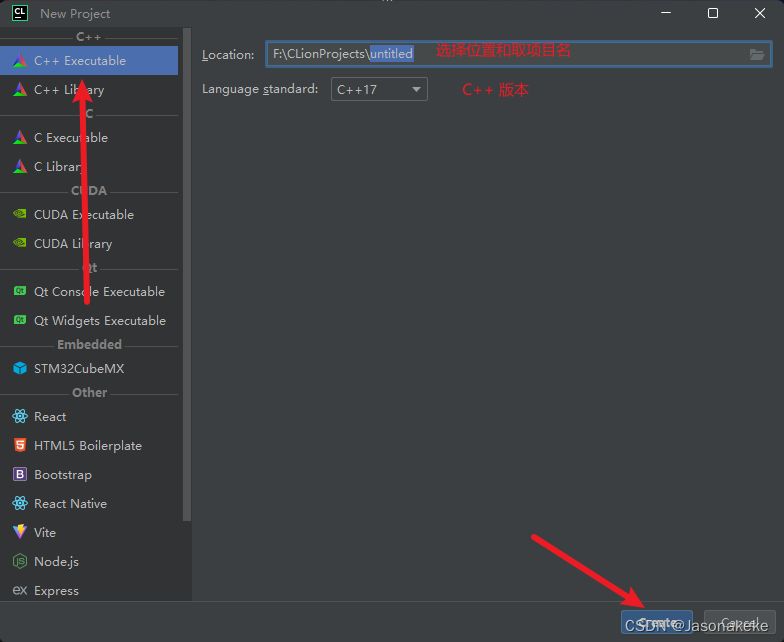Click the Cancel button
784x642 pixels.
pos(740,622)
